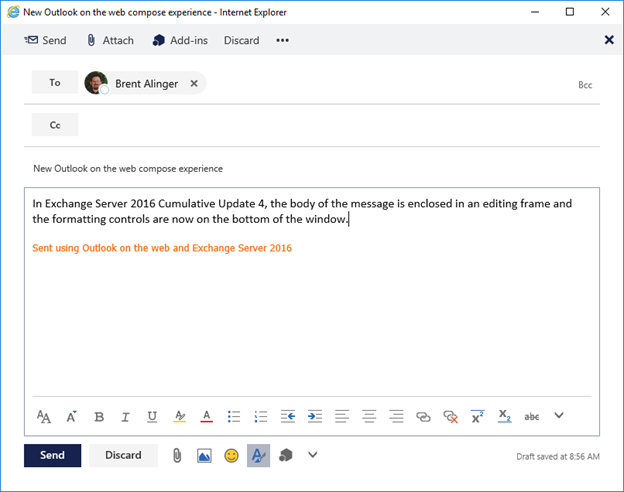Image resolution: width=624 pixels, height=492 pixels.
Task: Click Attach in the top toolbar
Action: coord(110,40)
